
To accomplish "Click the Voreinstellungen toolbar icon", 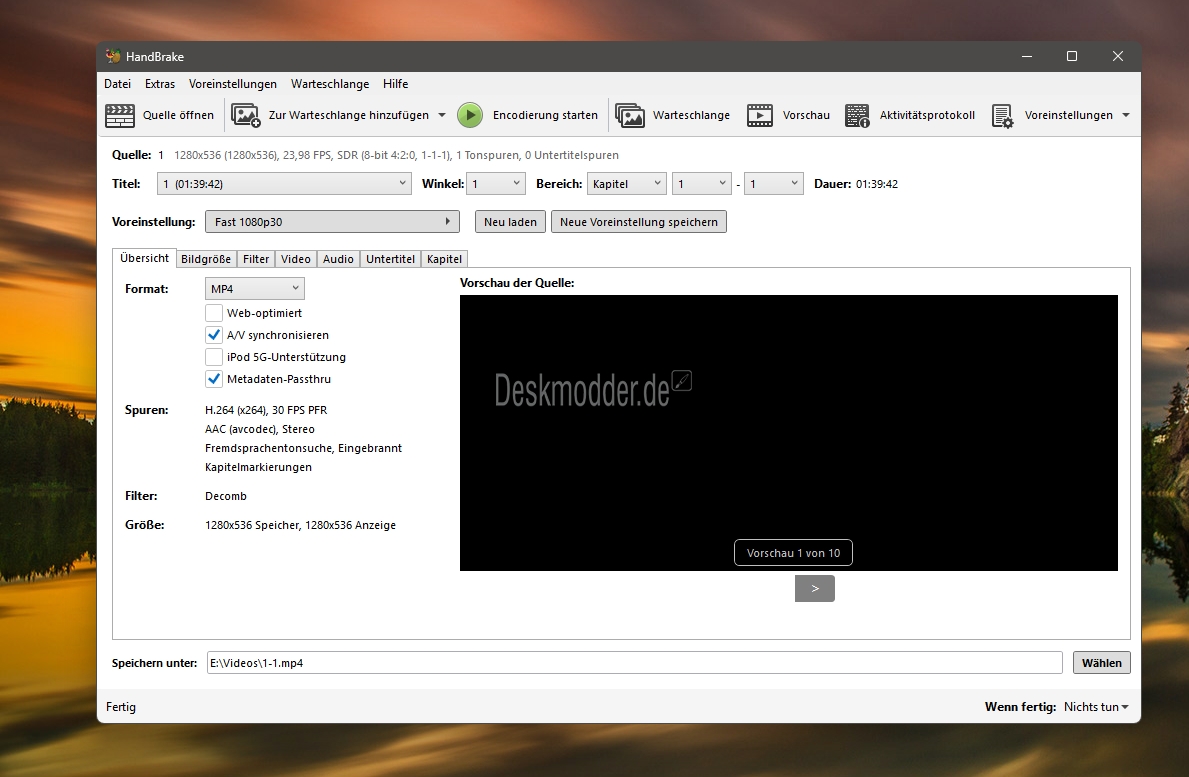I will click(x=1003, y=115).
